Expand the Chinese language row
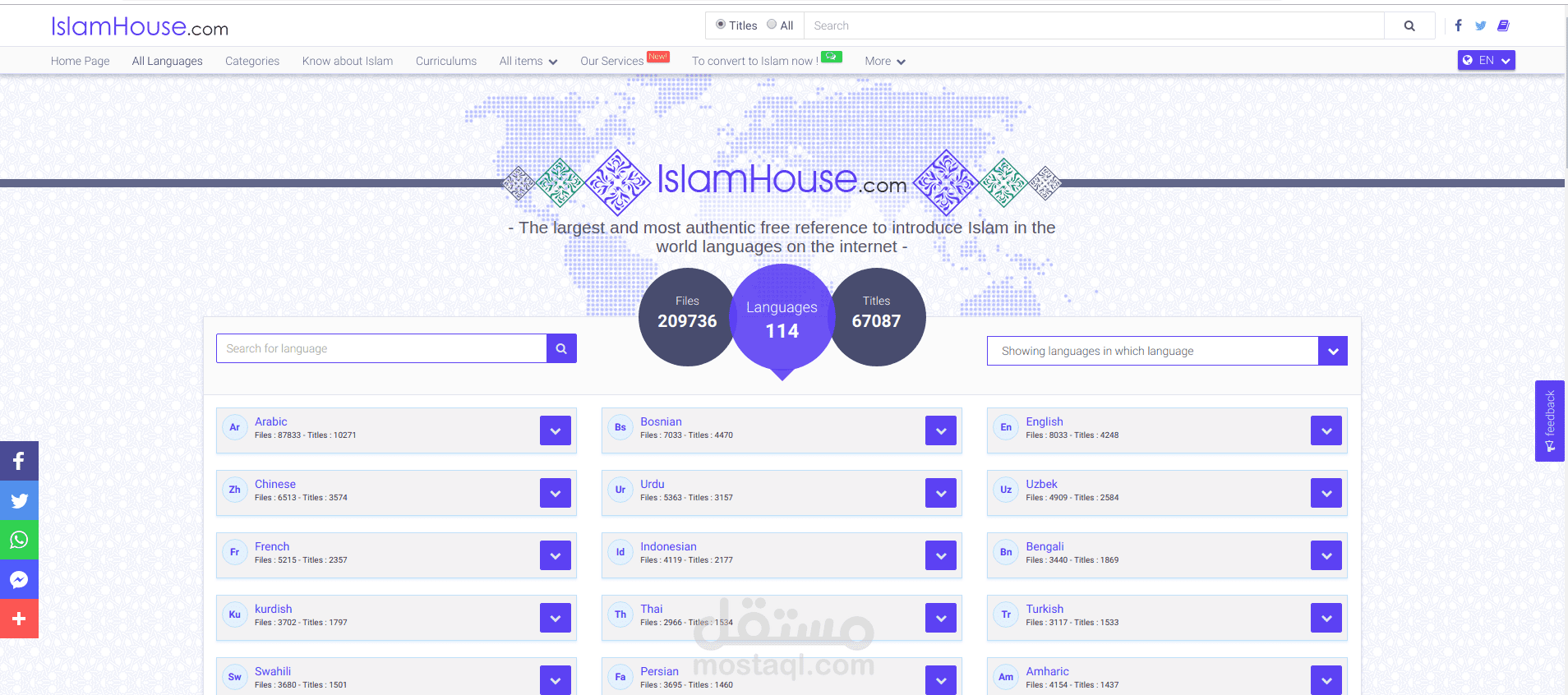 (556, 493)
